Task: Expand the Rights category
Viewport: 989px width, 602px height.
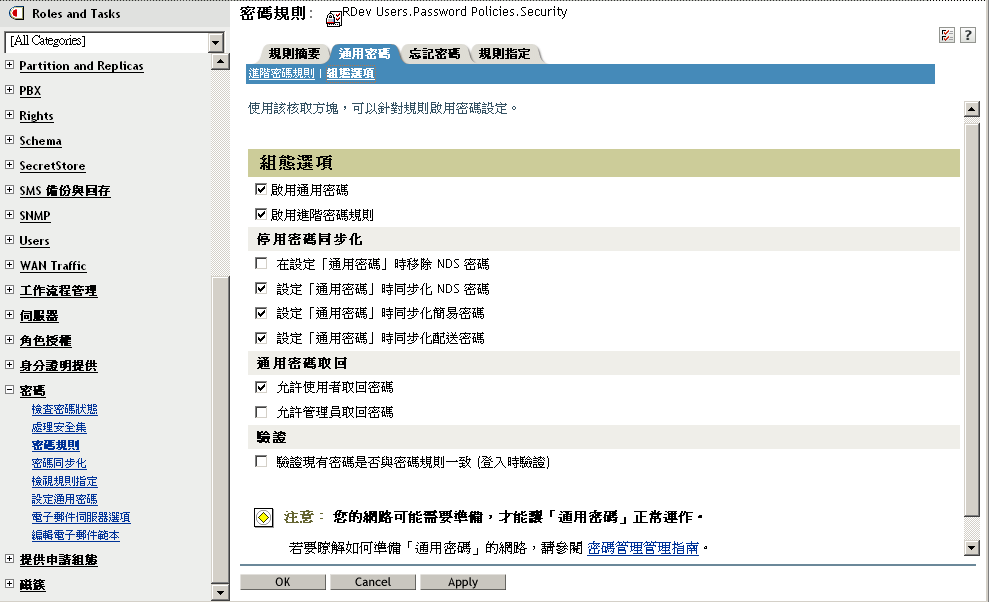Action: [9, 115]
